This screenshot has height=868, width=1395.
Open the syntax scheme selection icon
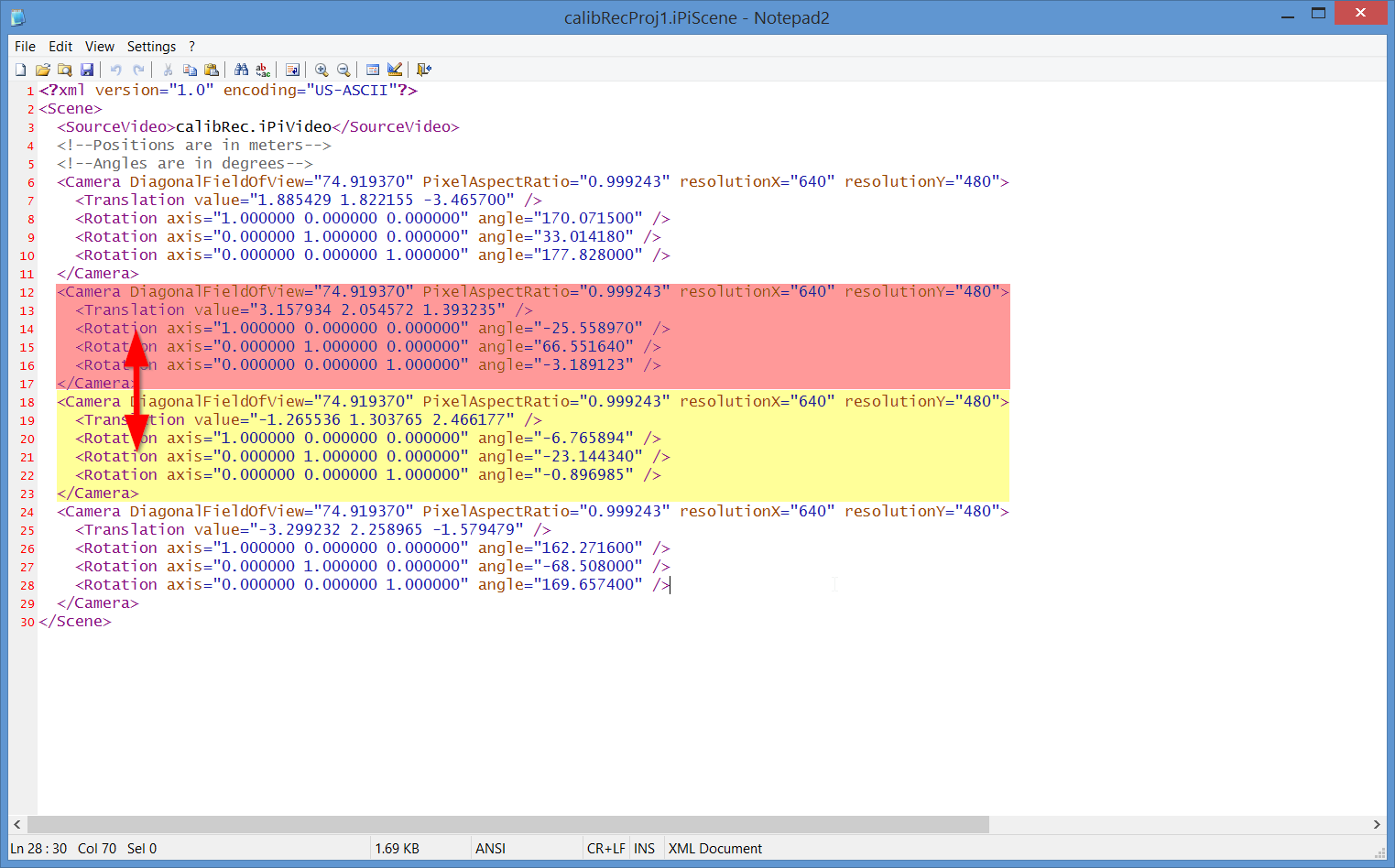373,70
